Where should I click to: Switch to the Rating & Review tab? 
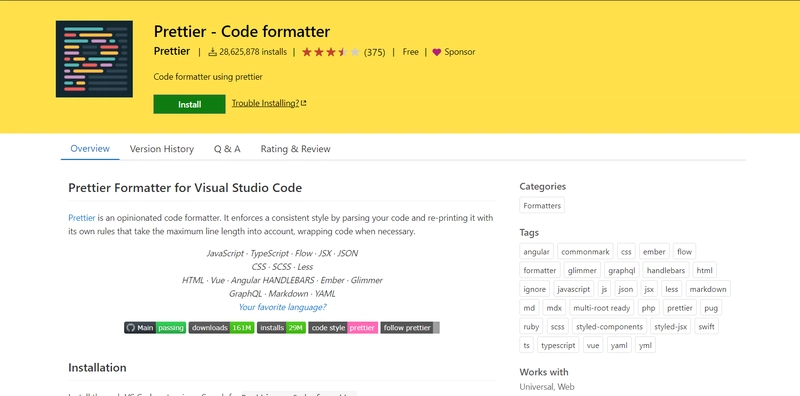pos(295,149)
